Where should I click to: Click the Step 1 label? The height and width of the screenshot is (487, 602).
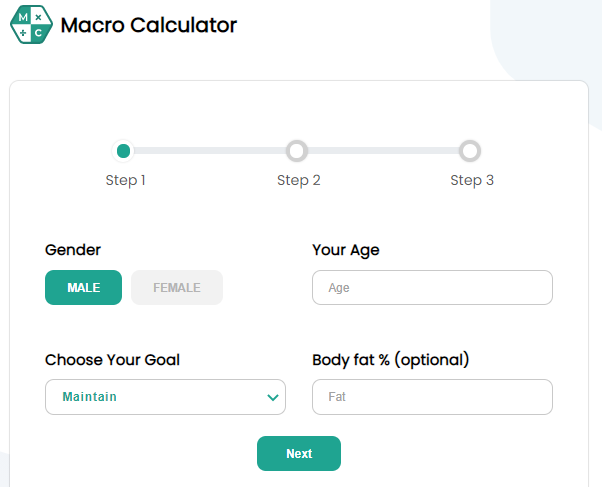click(126, 180)
